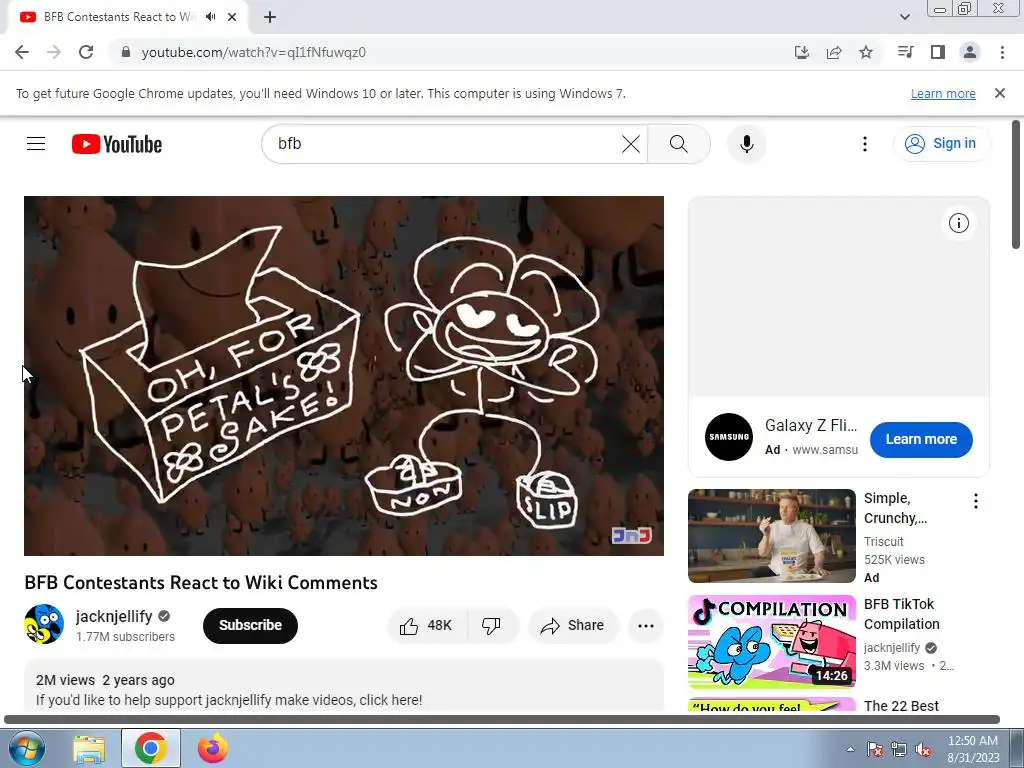Open the Windows Start button
Screen dimensions: 1024x768
[x=26, y=748]
